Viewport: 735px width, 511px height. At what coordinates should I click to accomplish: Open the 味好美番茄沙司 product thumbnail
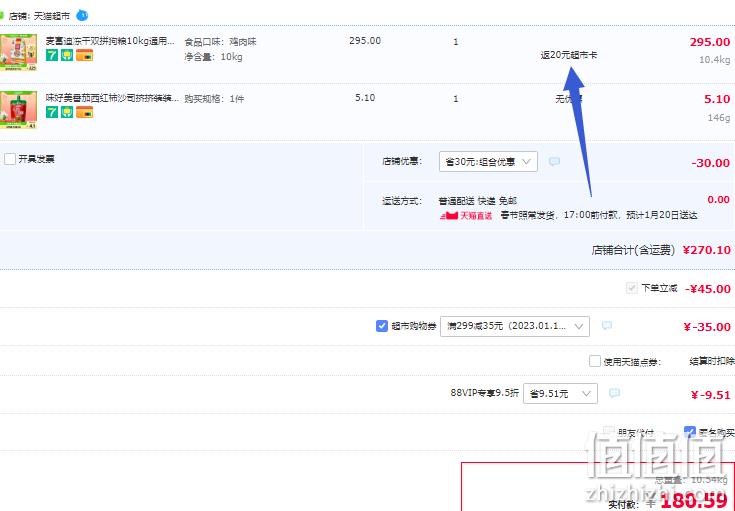(18, 110)
